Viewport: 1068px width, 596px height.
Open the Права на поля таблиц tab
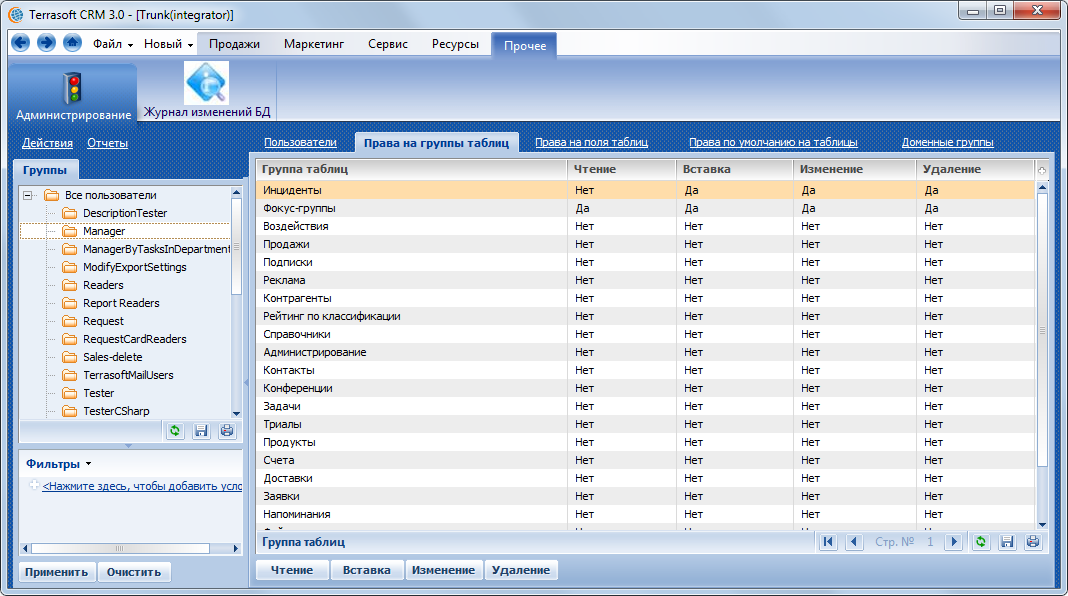click(x=591, y=142)
